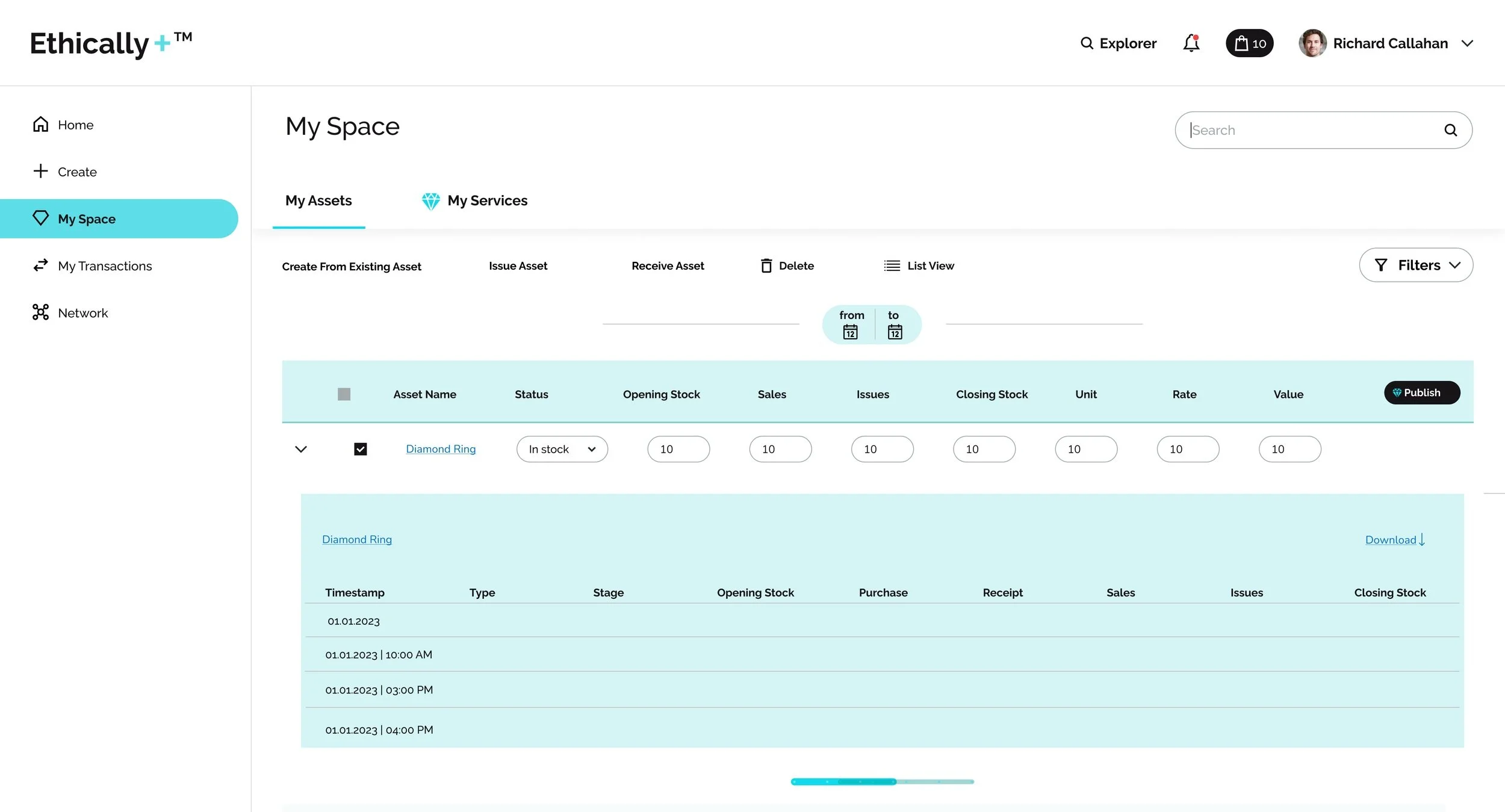The width and height of the screenshot is (1505, 812).
Task: Expand the Filters dropdown
Action: coord(1416,265)
